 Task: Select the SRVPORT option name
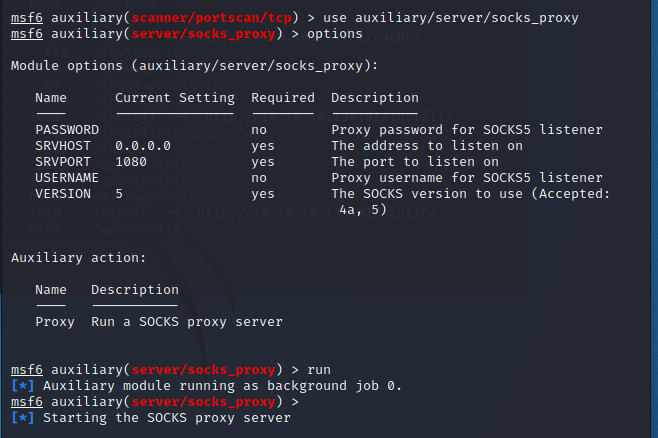coord(62,162)
